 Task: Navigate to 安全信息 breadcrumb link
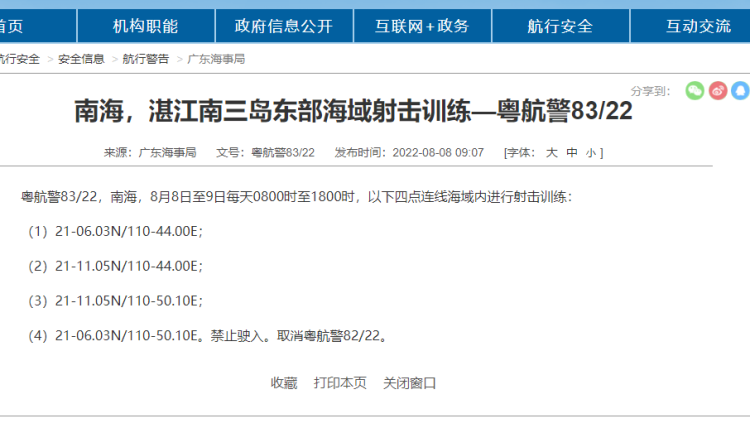[81, 59]
